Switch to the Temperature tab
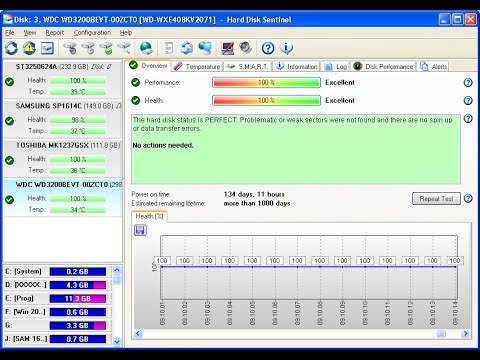480x360 pixels. pyautogui.click(x=197, y=66)
